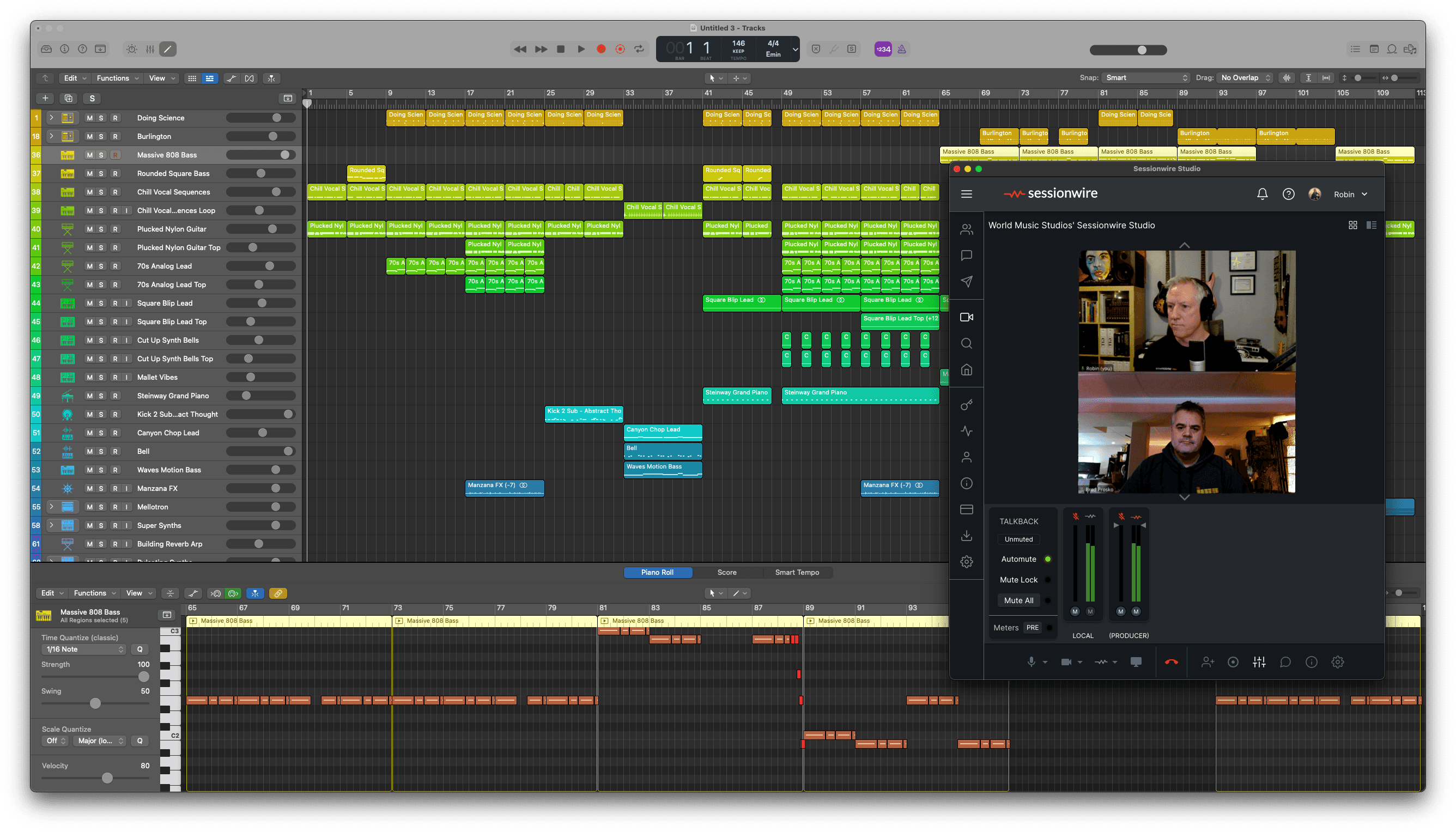Adjust the quantize Swing slider
This screenshot has width=1456, height=832.
[x=95, y=703]
